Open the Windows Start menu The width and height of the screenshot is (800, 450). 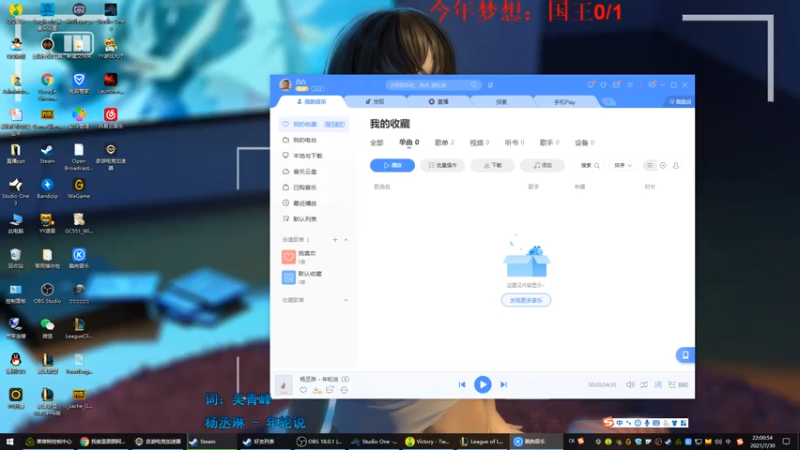[x=10, y=442]
